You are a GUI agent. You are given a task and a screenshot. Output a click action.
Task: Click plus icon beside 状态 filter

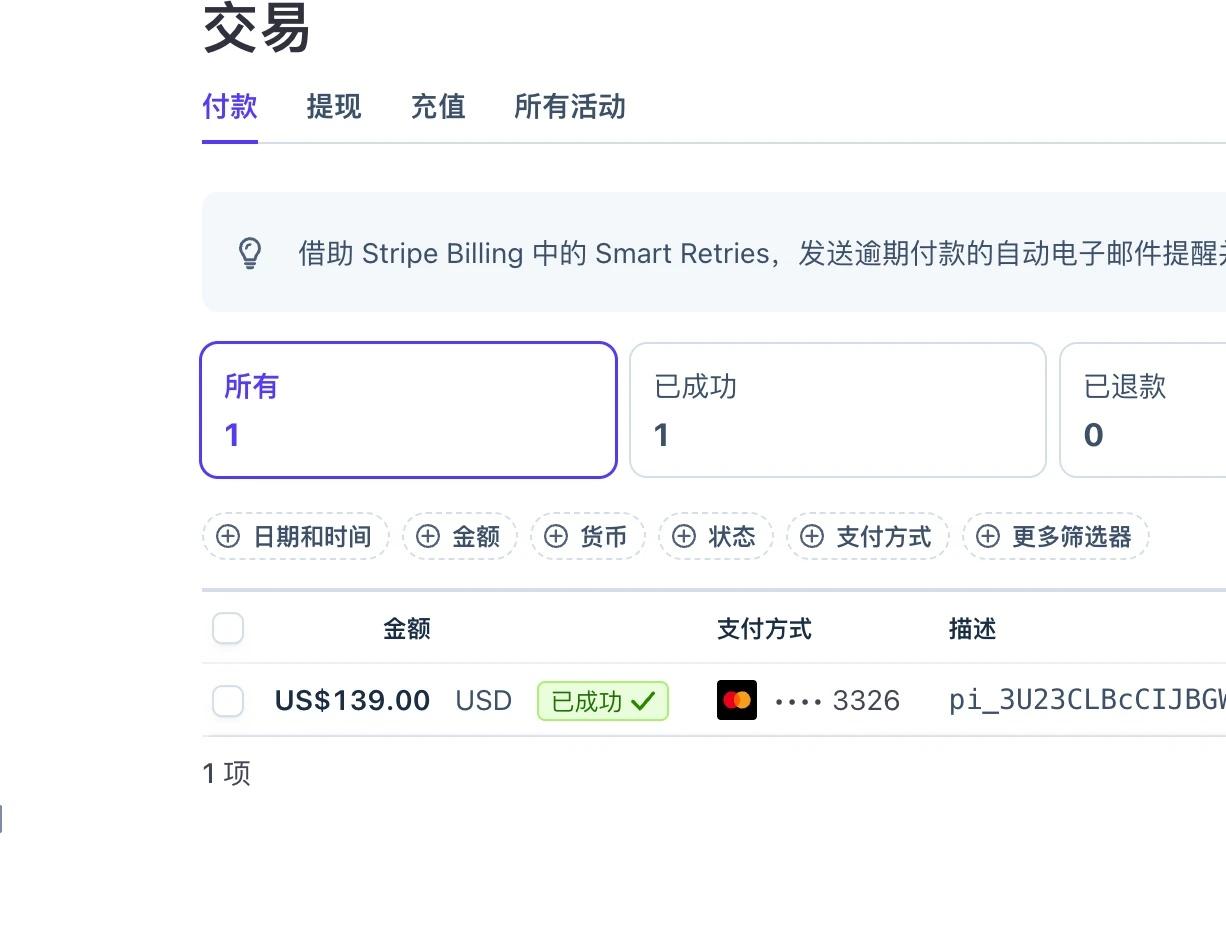coord(684,536)
